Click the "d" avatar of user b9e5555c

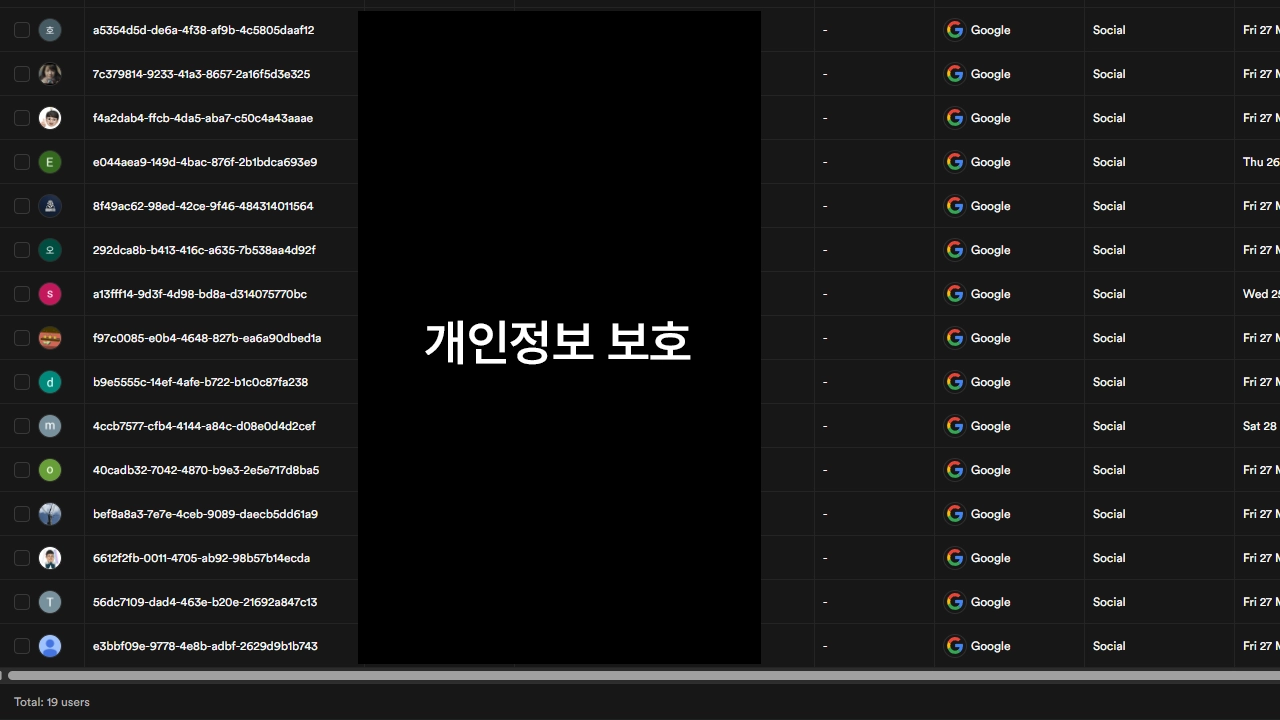50,381
